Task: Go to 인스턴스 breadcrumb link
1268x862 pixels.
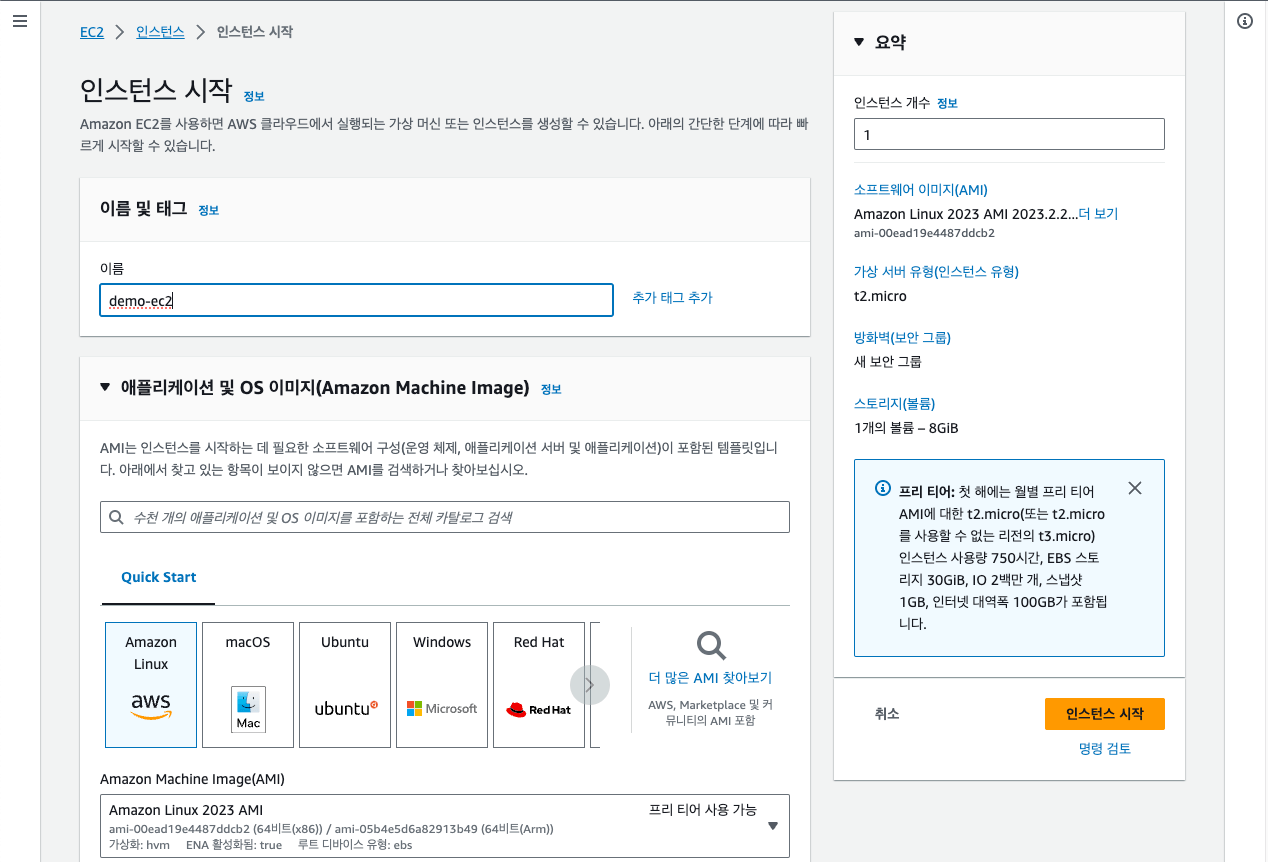Action: click(160, 32)
